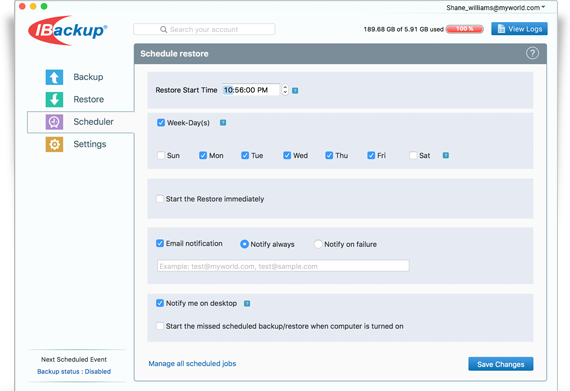Click the blue Backup arrow icon

point(54,77)
